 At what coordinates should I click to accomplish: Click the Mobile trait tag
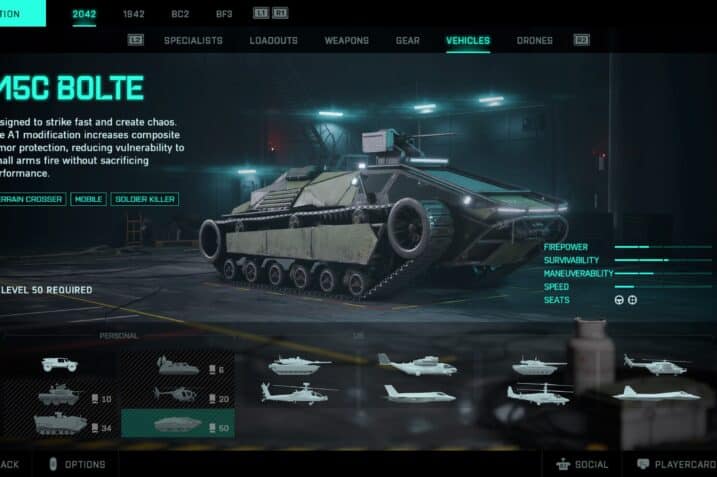pyautogui.click(x=88, y=199)
